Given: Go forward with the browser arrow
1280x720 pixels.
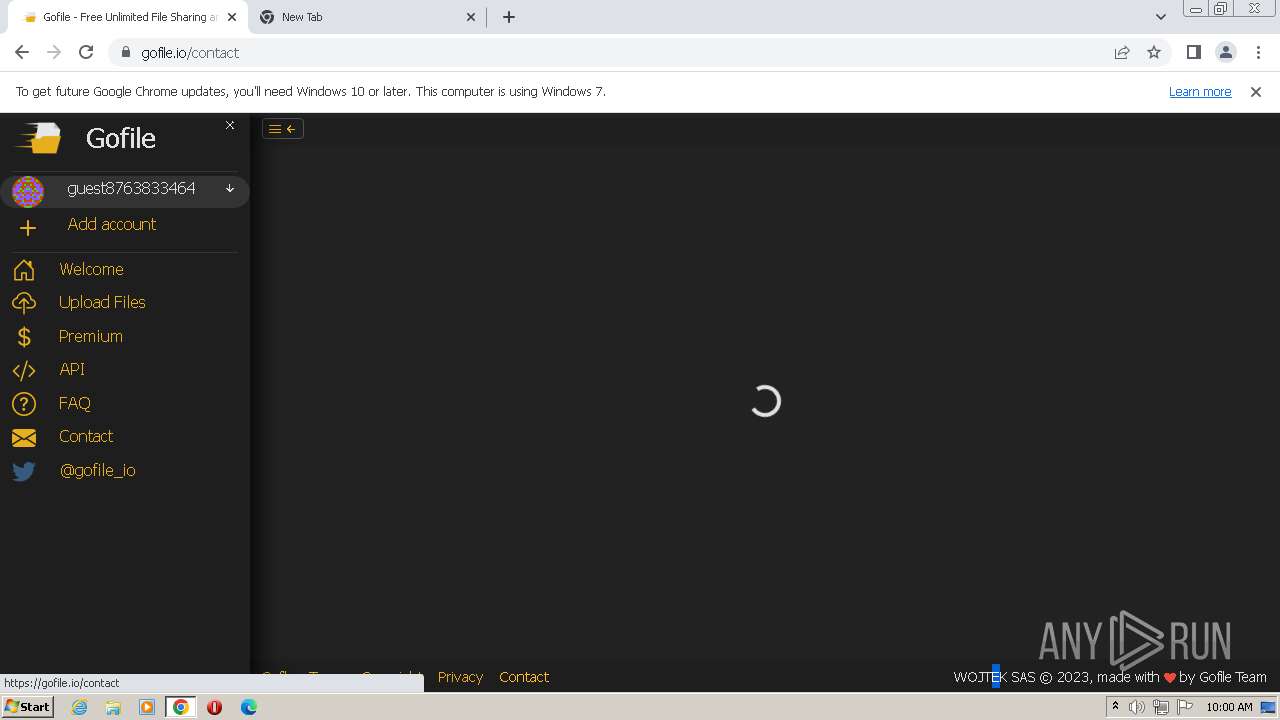Looking at the screenshot, I should 54,52.
